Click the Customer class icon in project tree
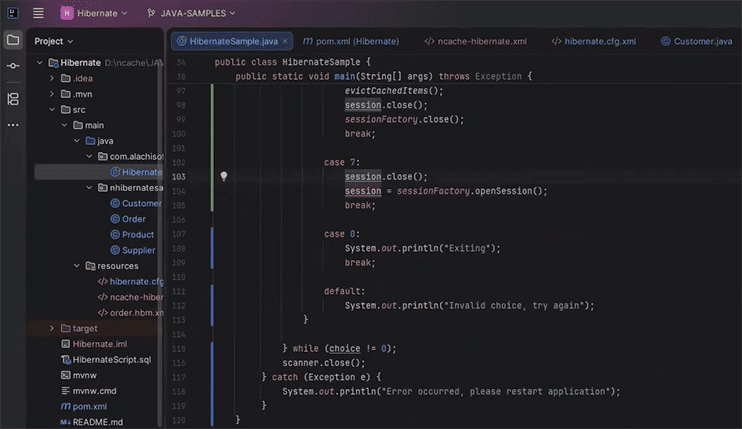 115,203
